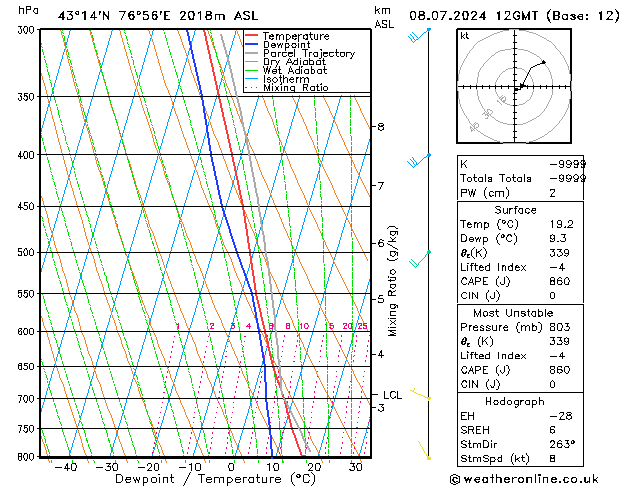The image size is (629, 486).
Task: Click the 30 temperature axis label
Action: tap(355, 467)
